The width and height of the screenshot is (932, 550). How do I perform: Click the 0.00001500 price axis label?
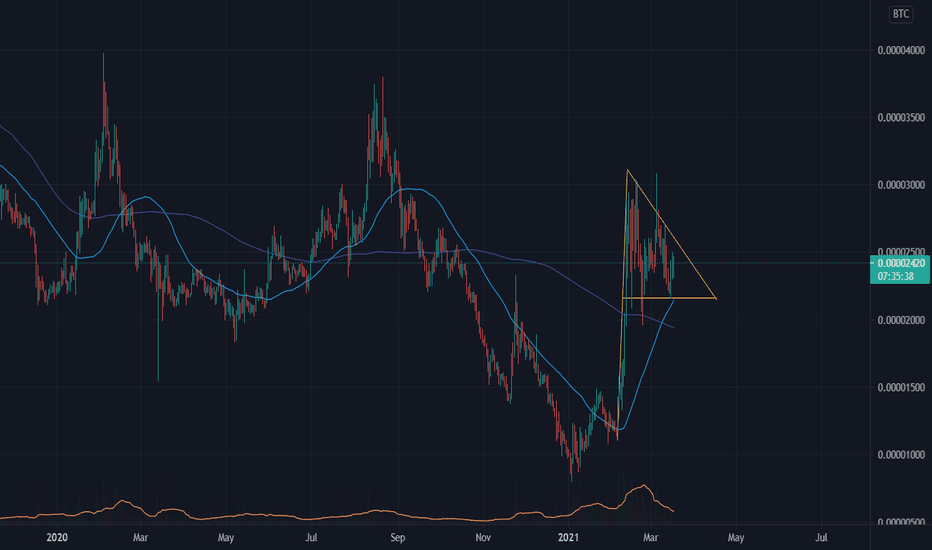point(901,387)
